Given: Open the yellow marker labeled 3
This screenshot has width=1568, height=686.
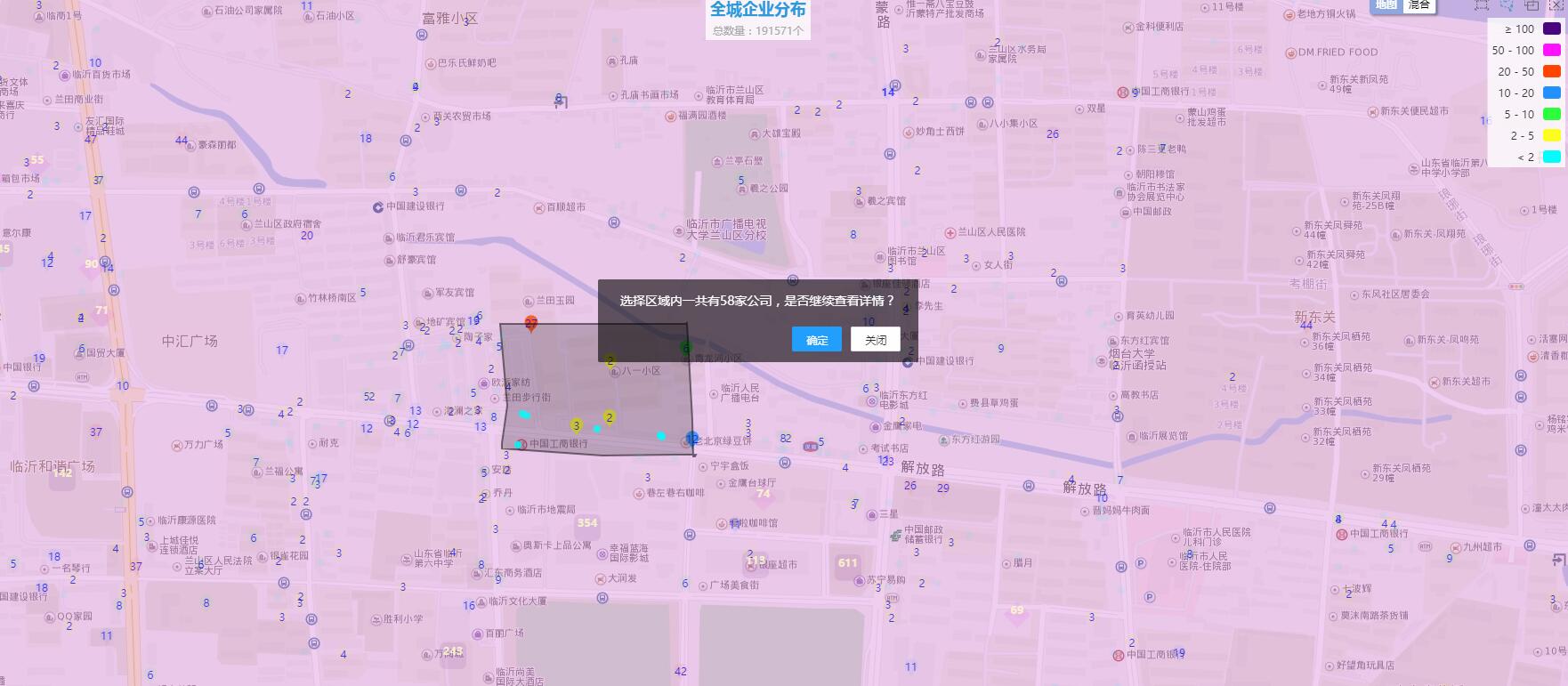Looking at the screenshot, I should 577,425.
